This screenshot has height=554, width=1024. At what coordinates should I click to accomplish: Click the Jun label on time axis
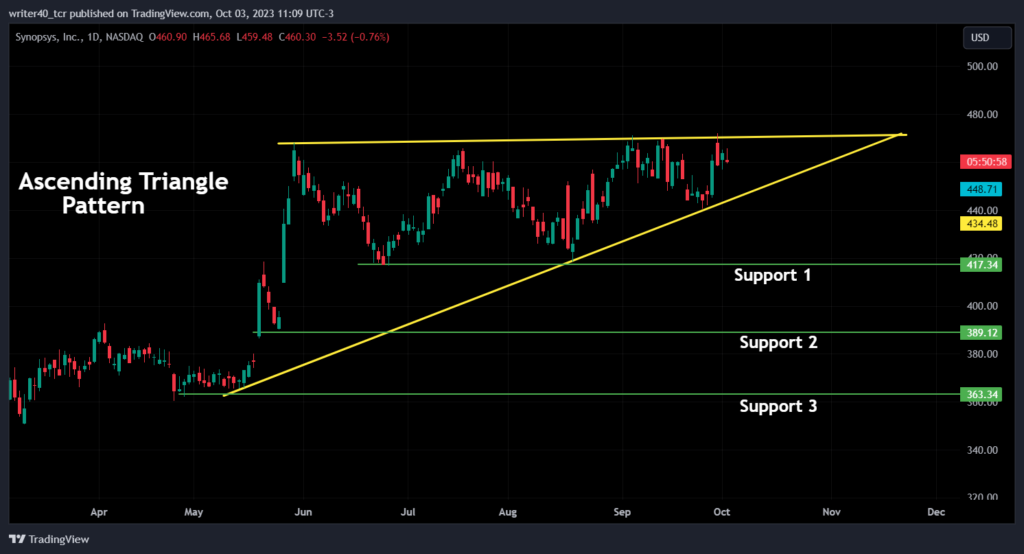tap(303, 512)
